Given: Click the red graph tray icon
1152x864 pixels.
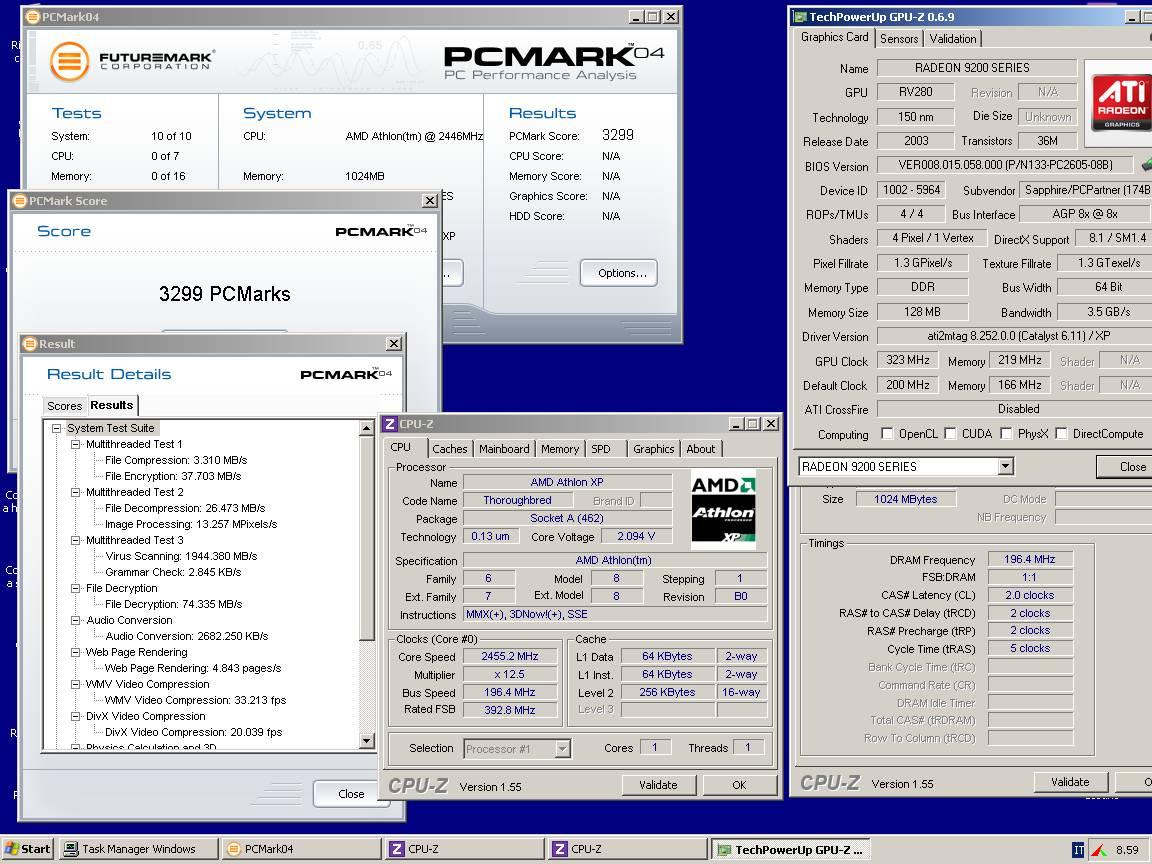Looking at the screenshot, I should (1100, 850).
